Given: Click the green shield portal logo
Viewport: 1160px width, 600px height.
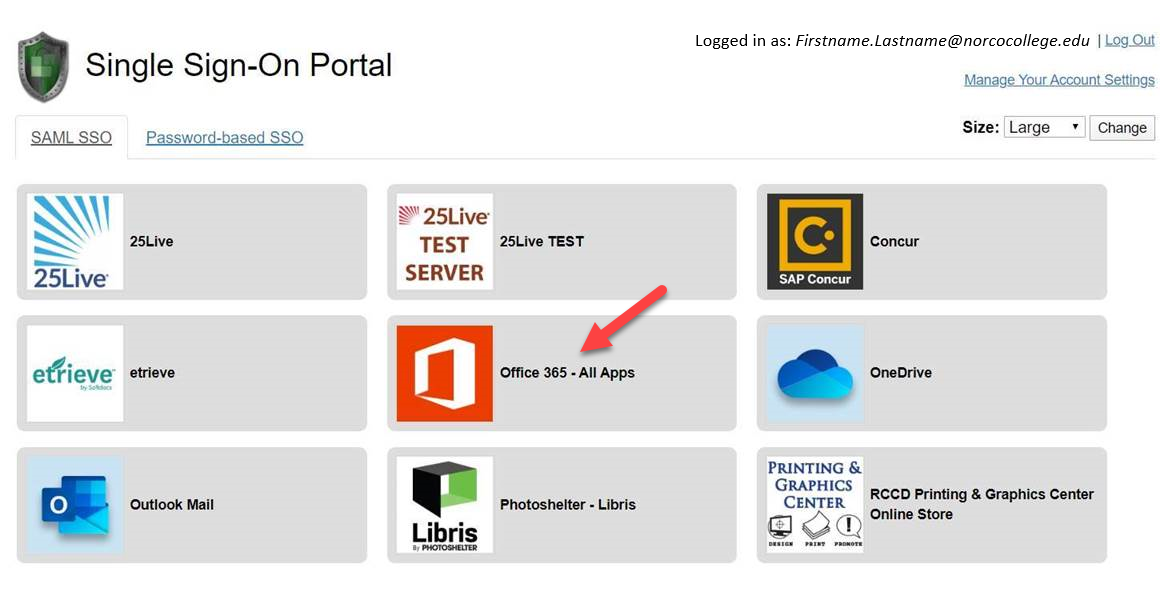Looking at the screenshot, I should tap(44, 67).
